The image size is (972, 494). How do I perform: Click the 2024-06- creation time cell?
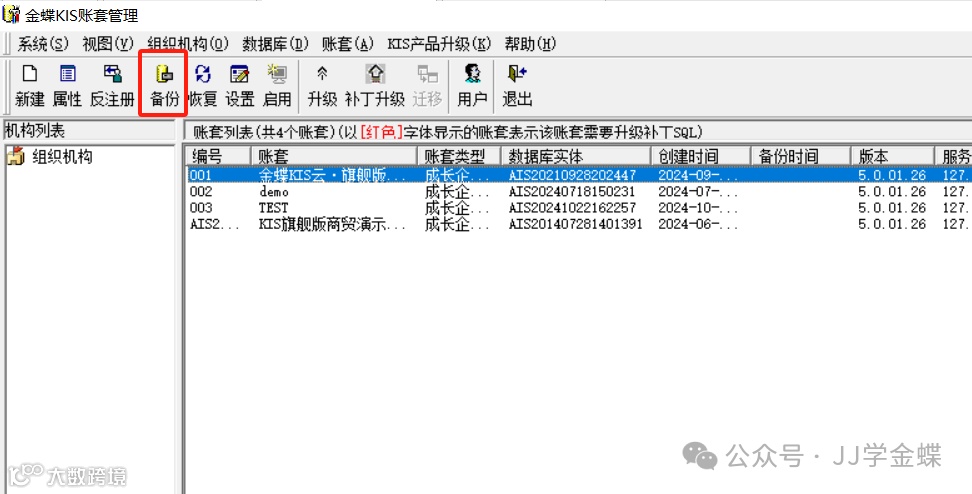click(698, 224)
